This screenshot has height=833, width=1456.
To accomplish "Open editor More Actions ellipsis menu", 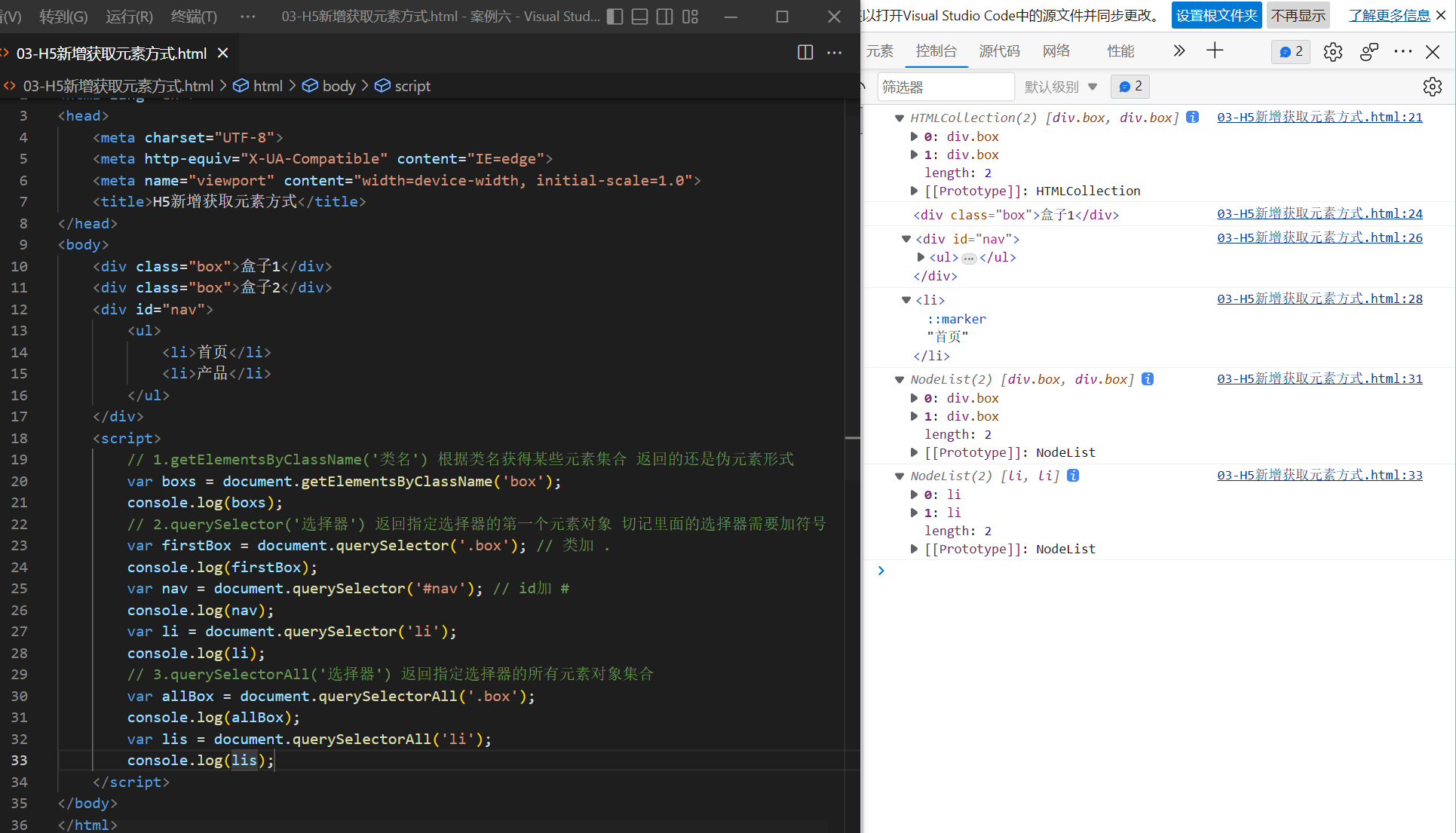I will tap(834, 52).
